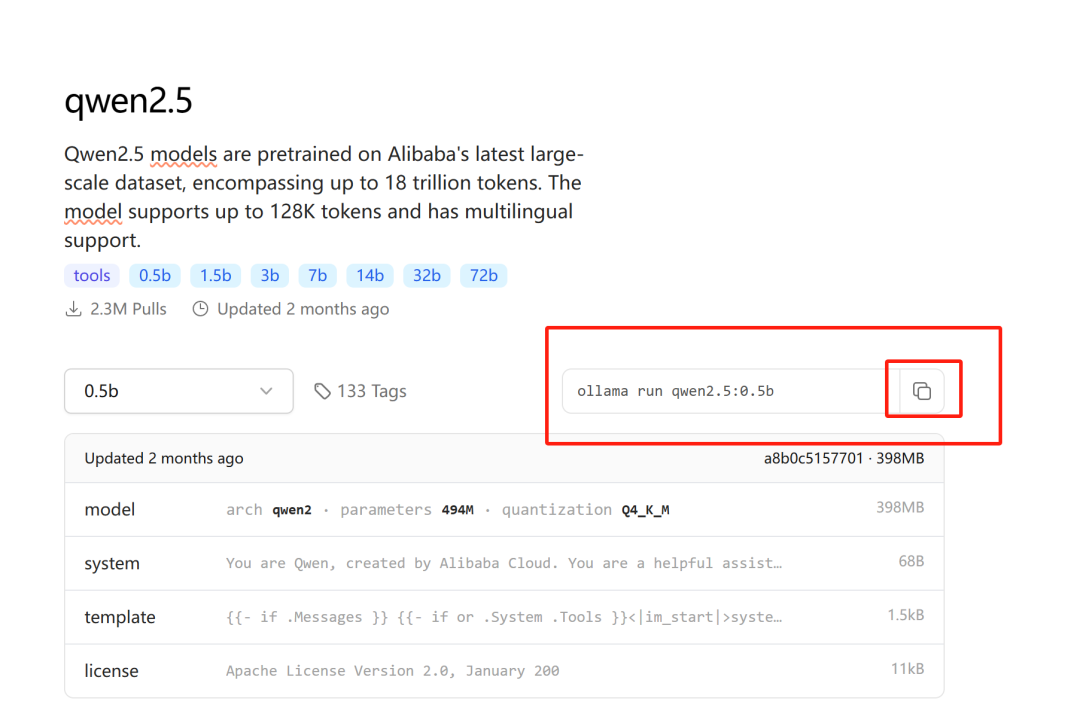
Task: Click the 1.5kB template size
Action: pyautogui.click(x=906, y=615)
